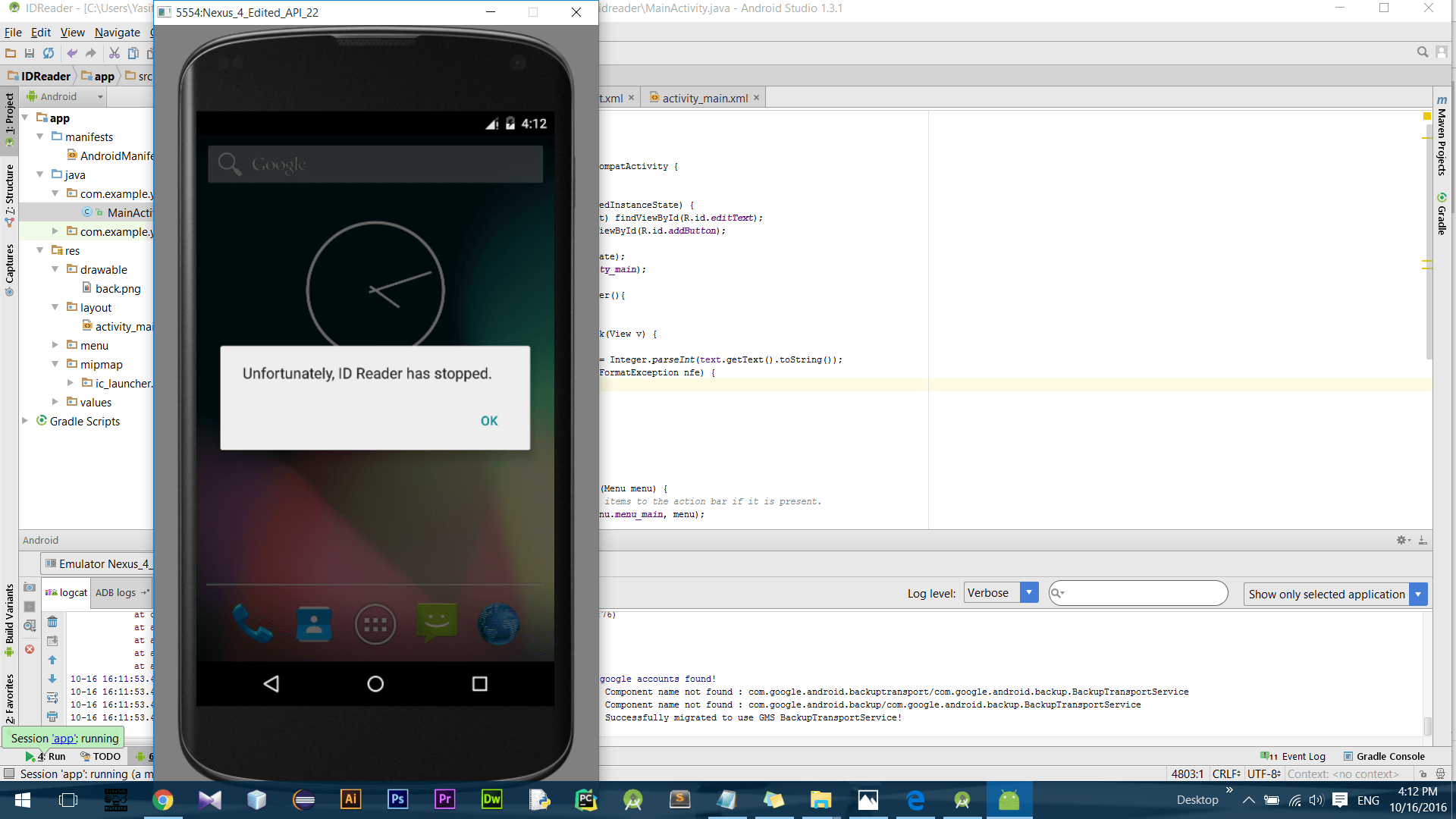Open the Chrome icon in the taskbar

click(162, 800)
